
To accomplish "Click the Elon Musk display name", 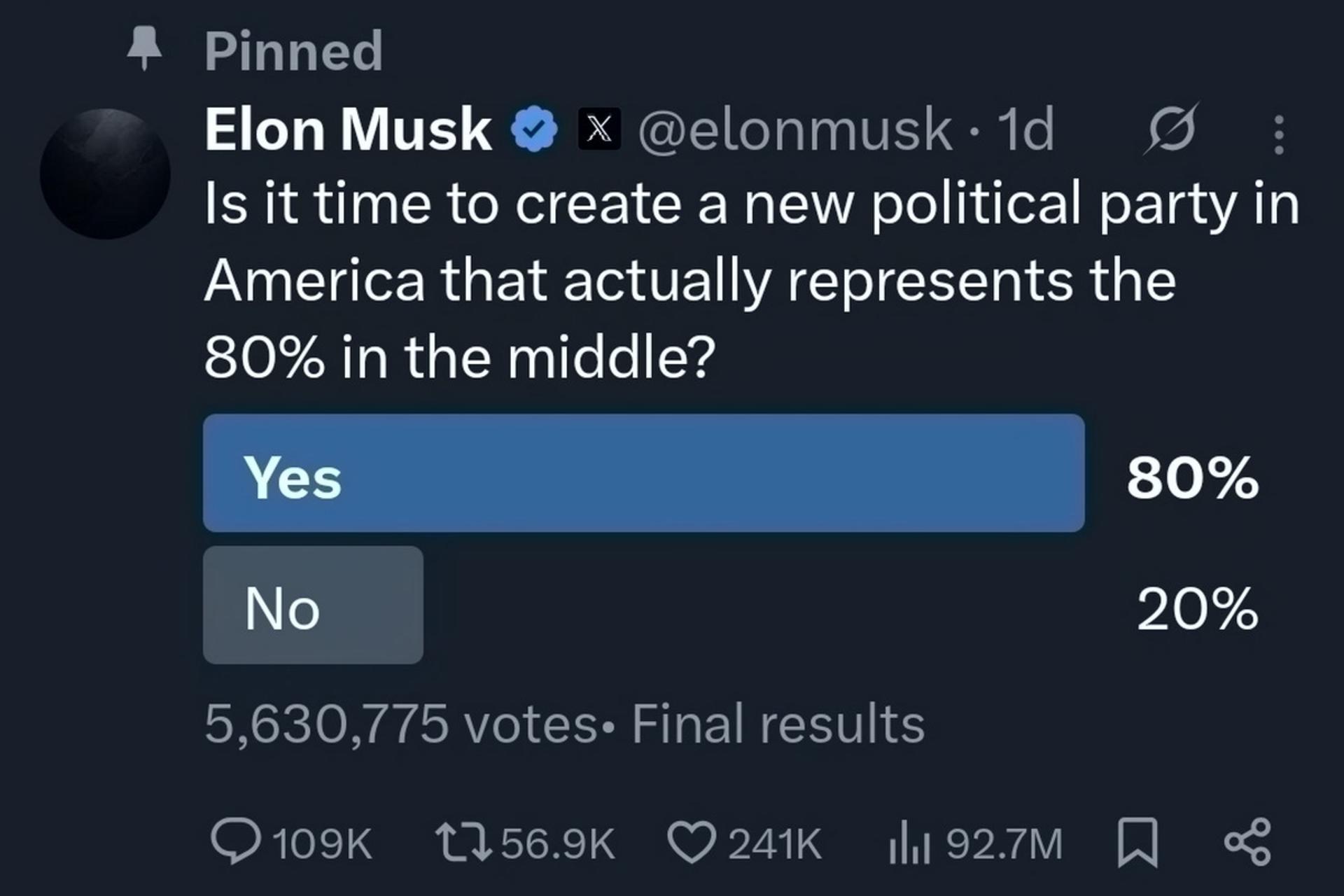I will [348, 129].
